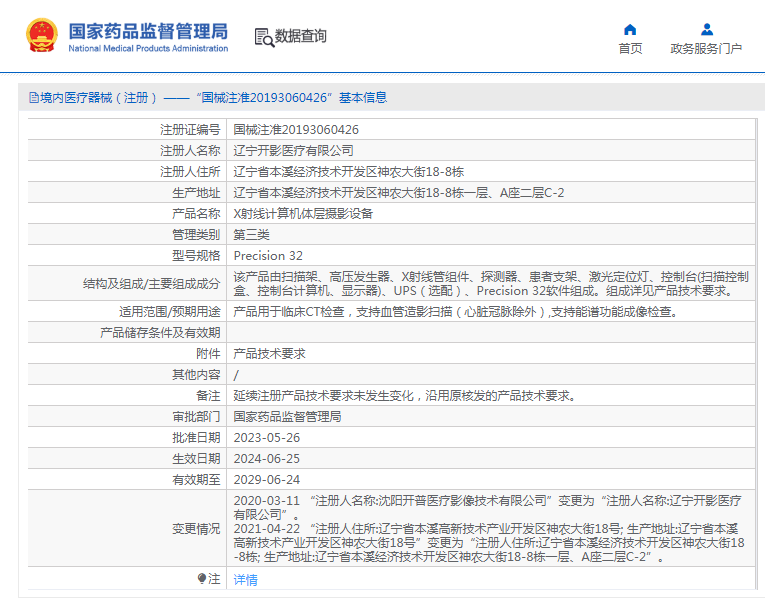Click the 首页 label

[630, 49]
